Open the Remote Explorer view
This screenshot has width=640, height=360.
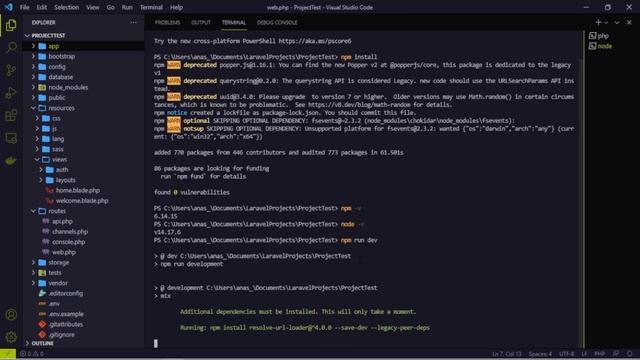[x=11, y=138]
